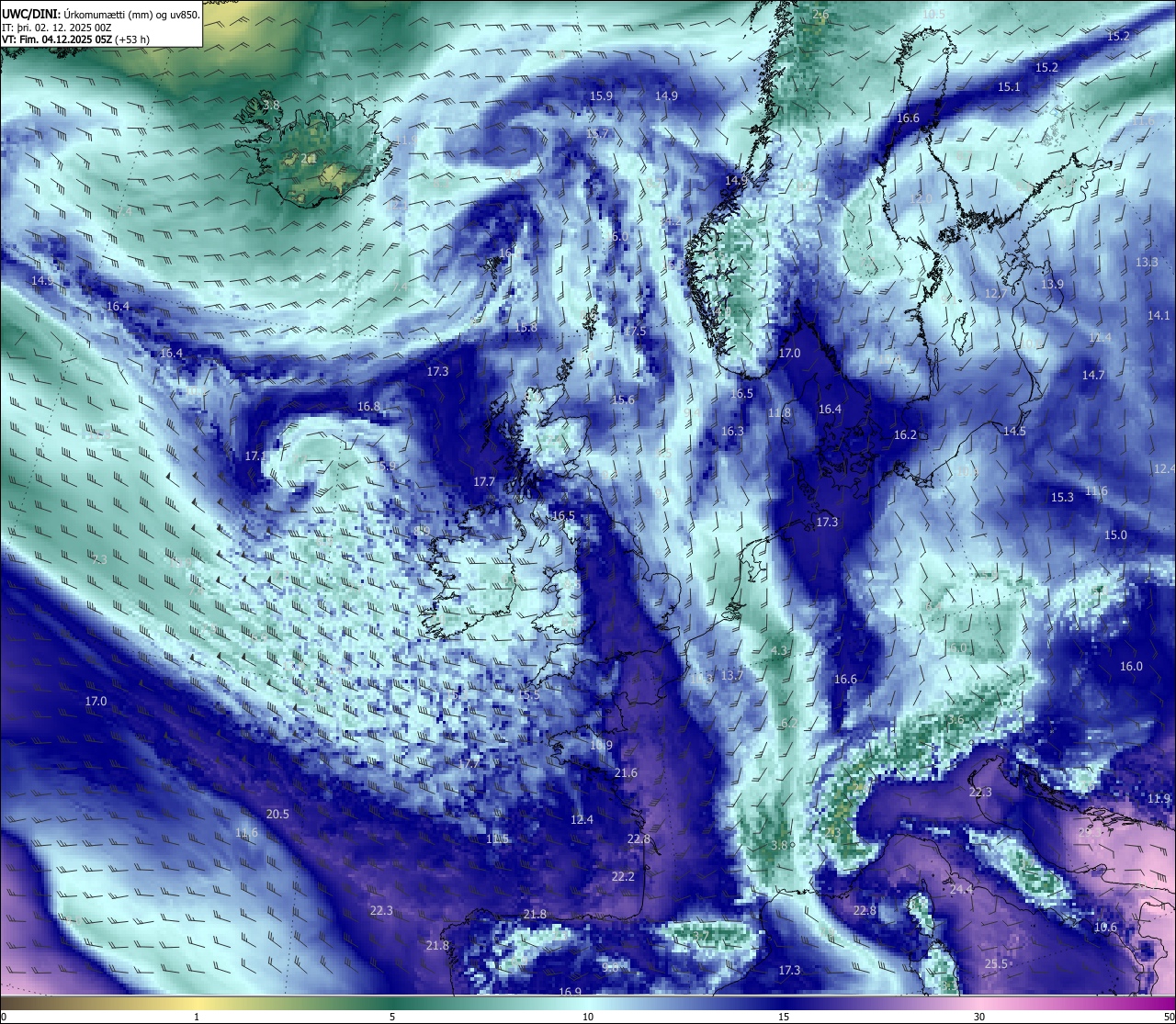Click the 21.6 value on the map

pyautogui.click(x=626, y=773)
